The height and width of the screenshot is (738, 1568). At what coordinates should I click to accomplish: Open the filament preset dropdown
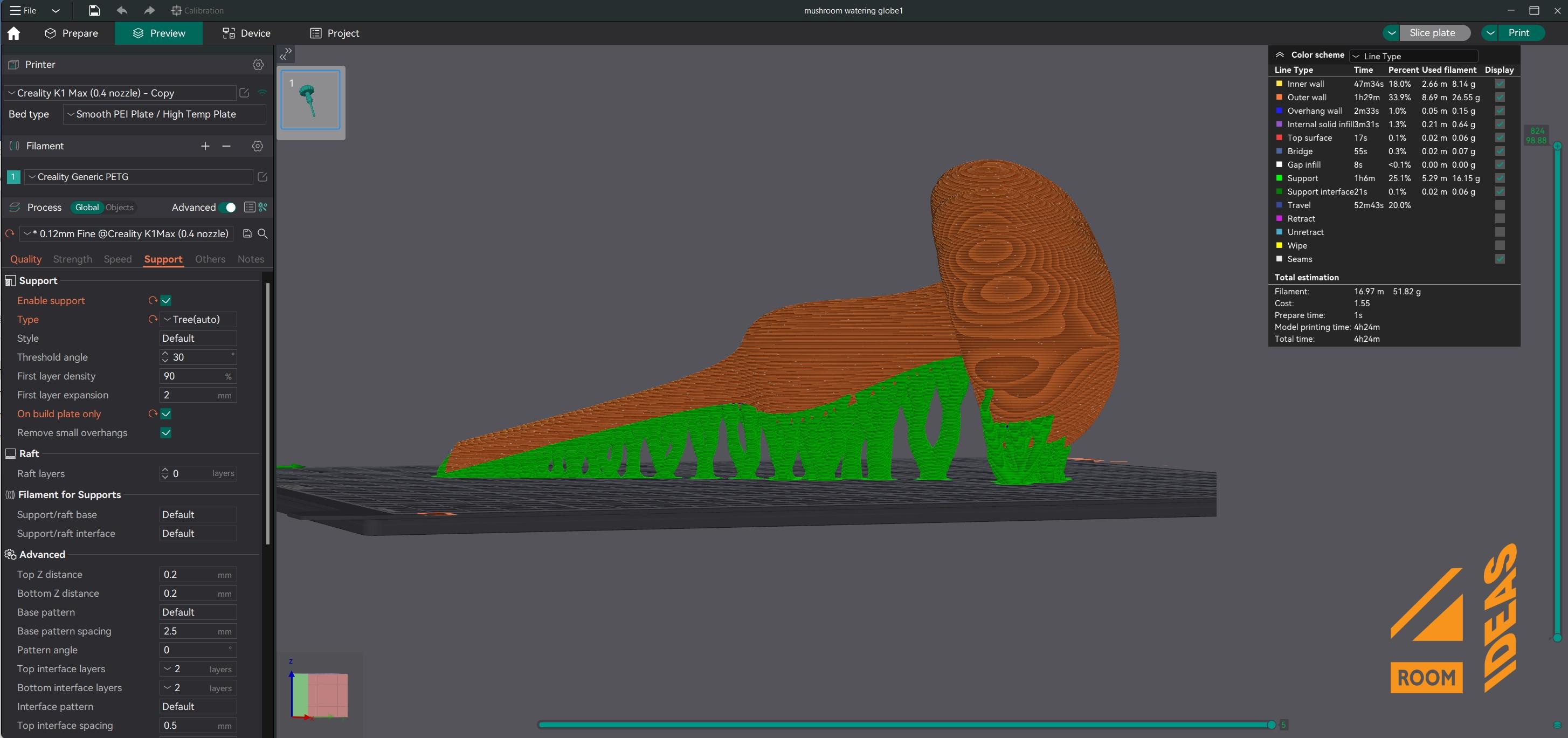click(139, 177)
